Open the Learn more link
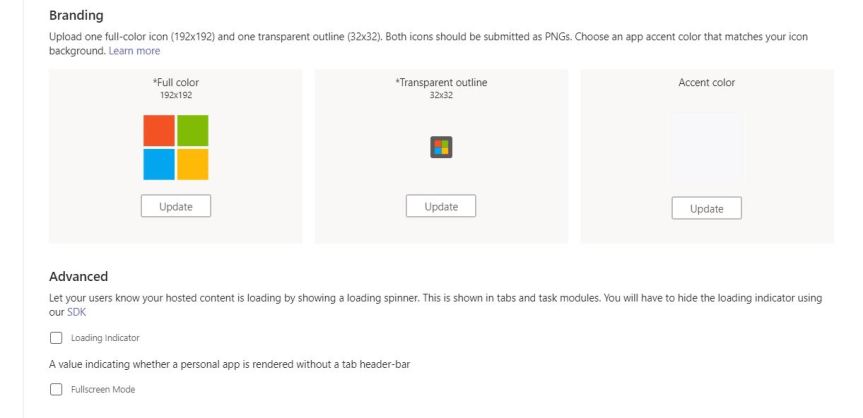 pos(134,51)
